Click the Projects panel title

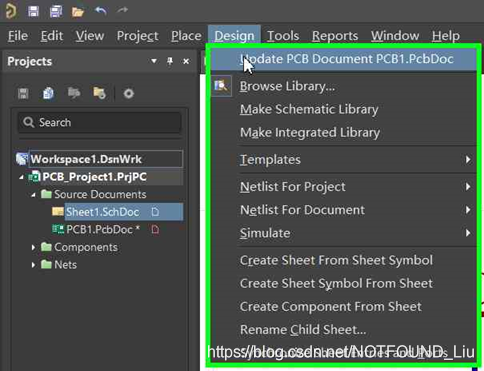point(30,61)
